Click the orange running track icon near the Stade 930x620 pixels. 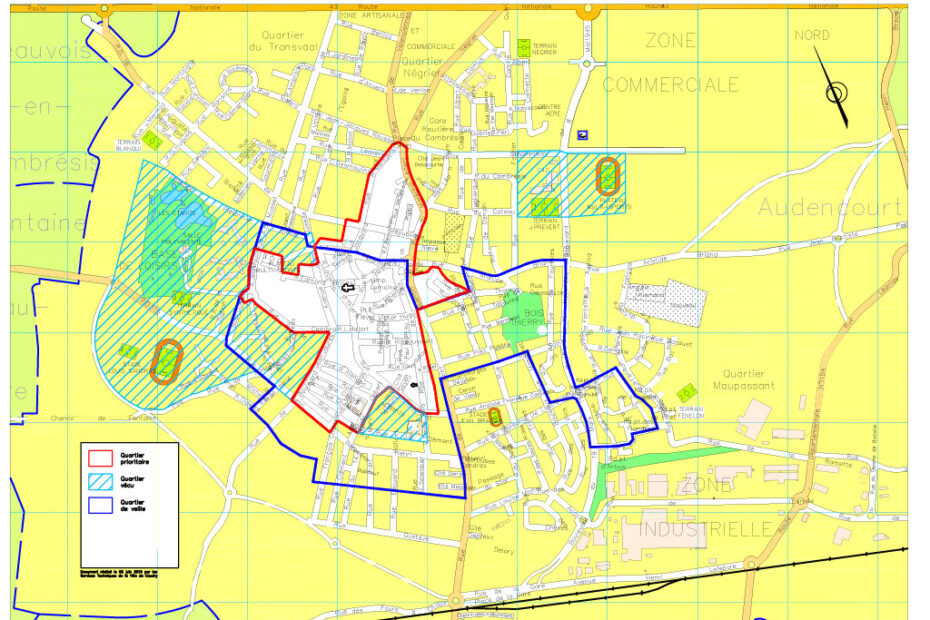(167, 363)
